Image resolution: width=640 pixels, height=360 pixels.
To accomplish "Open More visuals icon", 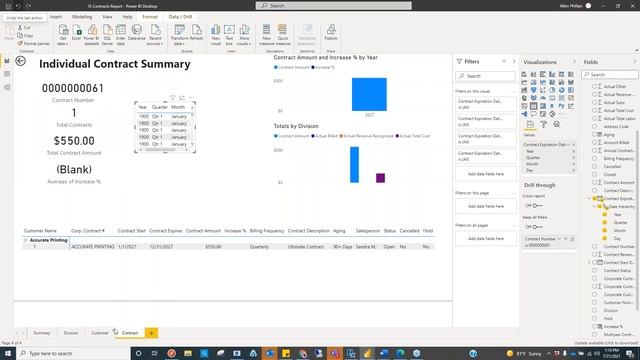I will pyautogui.click(x=244, y=30).
